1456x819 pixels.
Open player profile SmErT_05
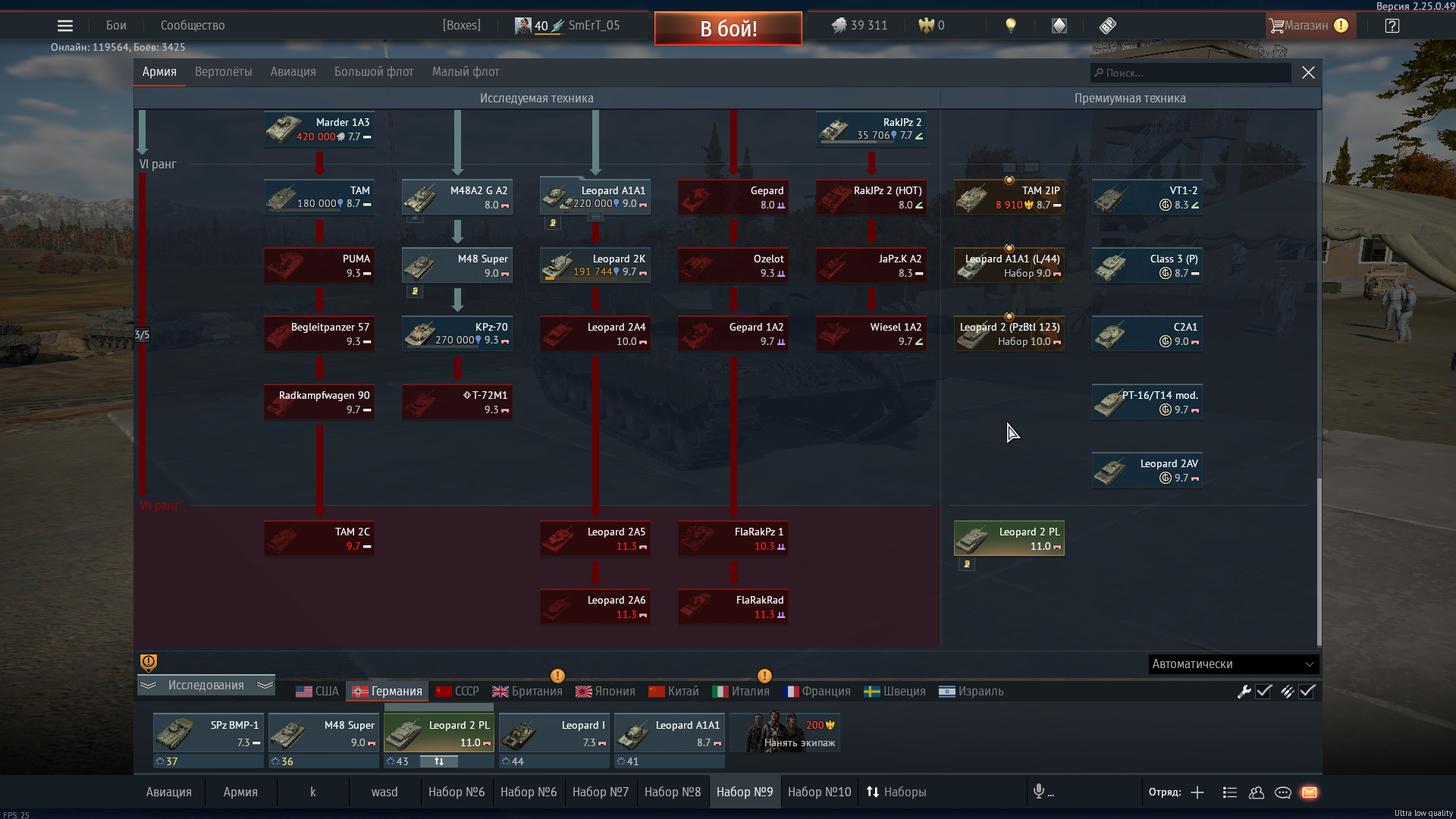click(568, 26)
